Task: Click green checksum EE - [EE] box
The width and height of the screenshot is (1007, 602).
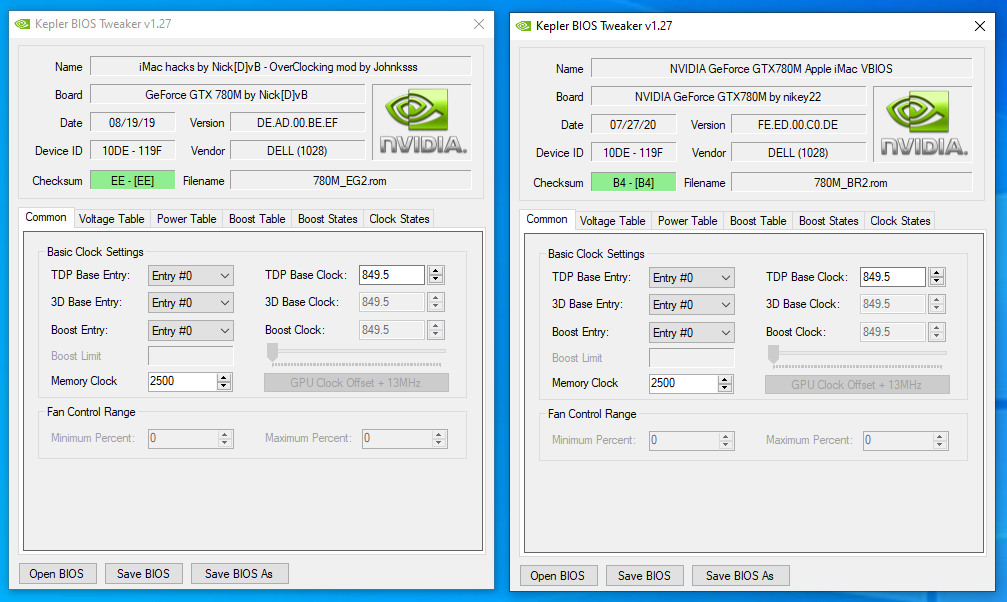Action: 132,181
